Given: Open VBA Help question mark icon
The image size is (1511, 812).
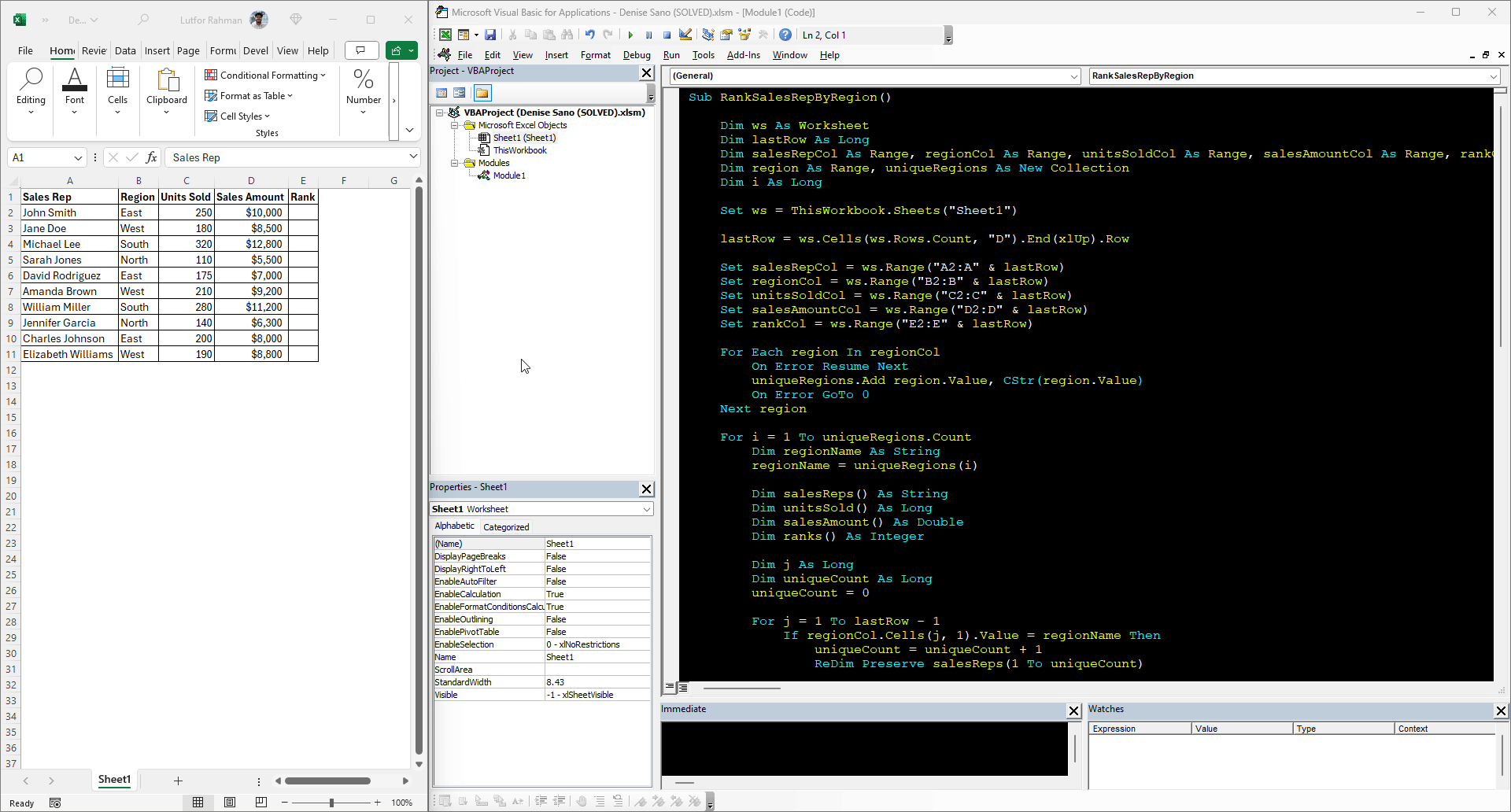Looking at the screenshot, I should (785, 35).
